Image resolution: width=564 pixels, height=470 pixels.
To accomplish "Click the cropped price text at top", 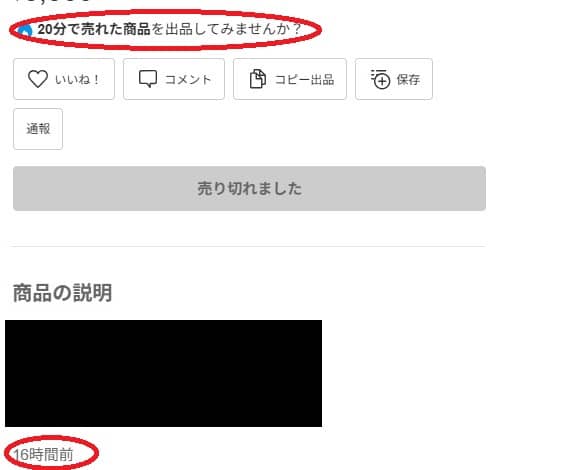I will click(52, 1).
